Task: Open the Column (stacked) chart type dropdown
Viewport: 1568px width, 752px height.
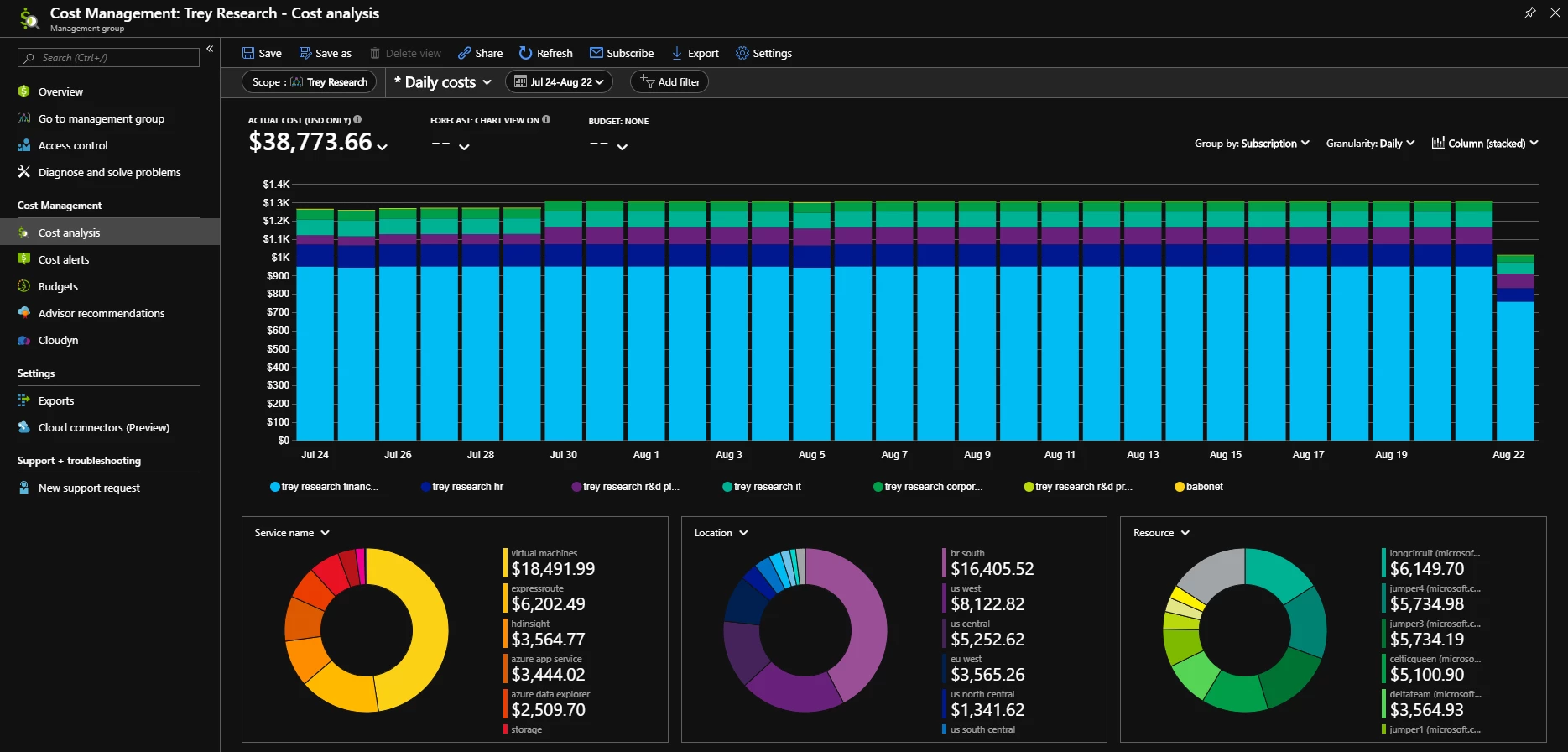Action: 1485,144
